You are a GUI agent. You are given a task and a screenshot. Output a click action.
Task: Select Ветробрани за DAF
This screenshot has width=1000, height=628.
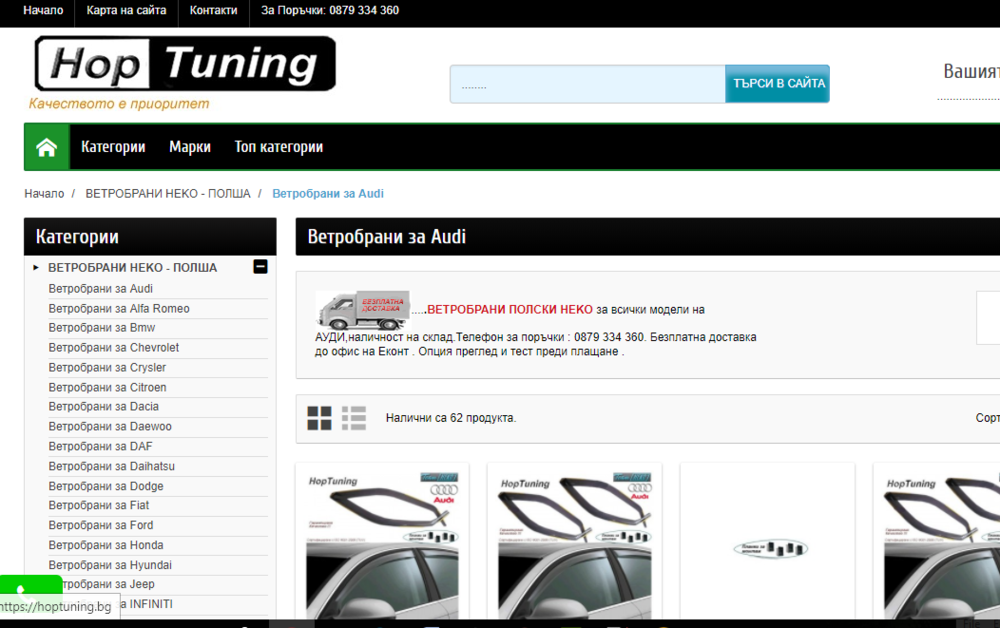pyautogui.click(x=100, y=446)
